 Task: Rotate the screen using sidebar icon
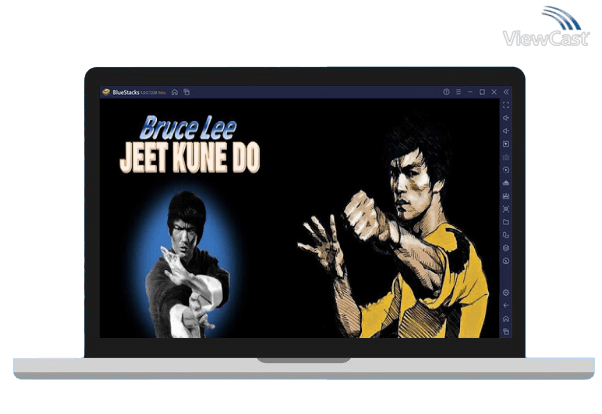[506, 235]
